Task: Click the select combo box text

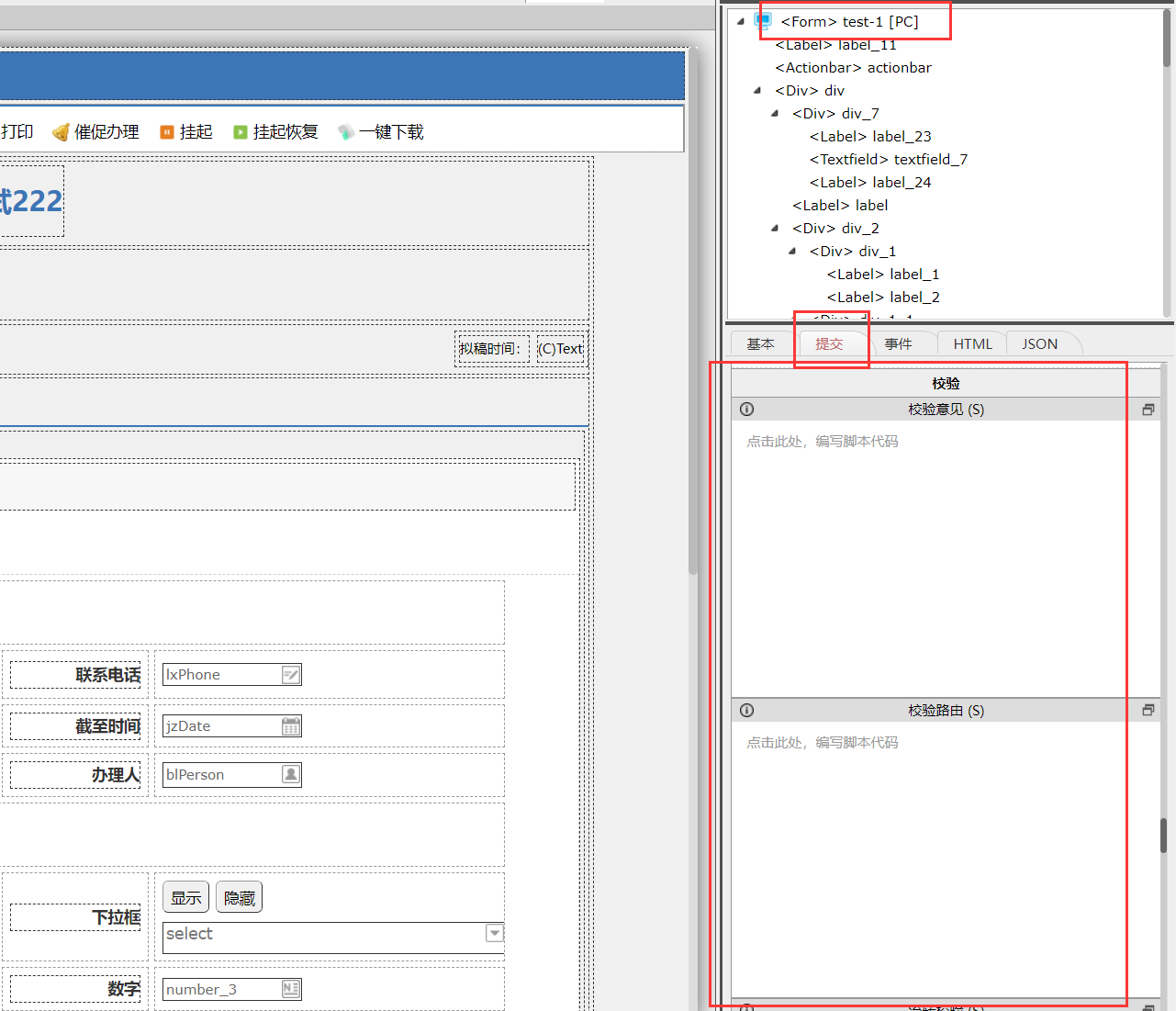Action: pyautogui.click(x=189, y=934)
